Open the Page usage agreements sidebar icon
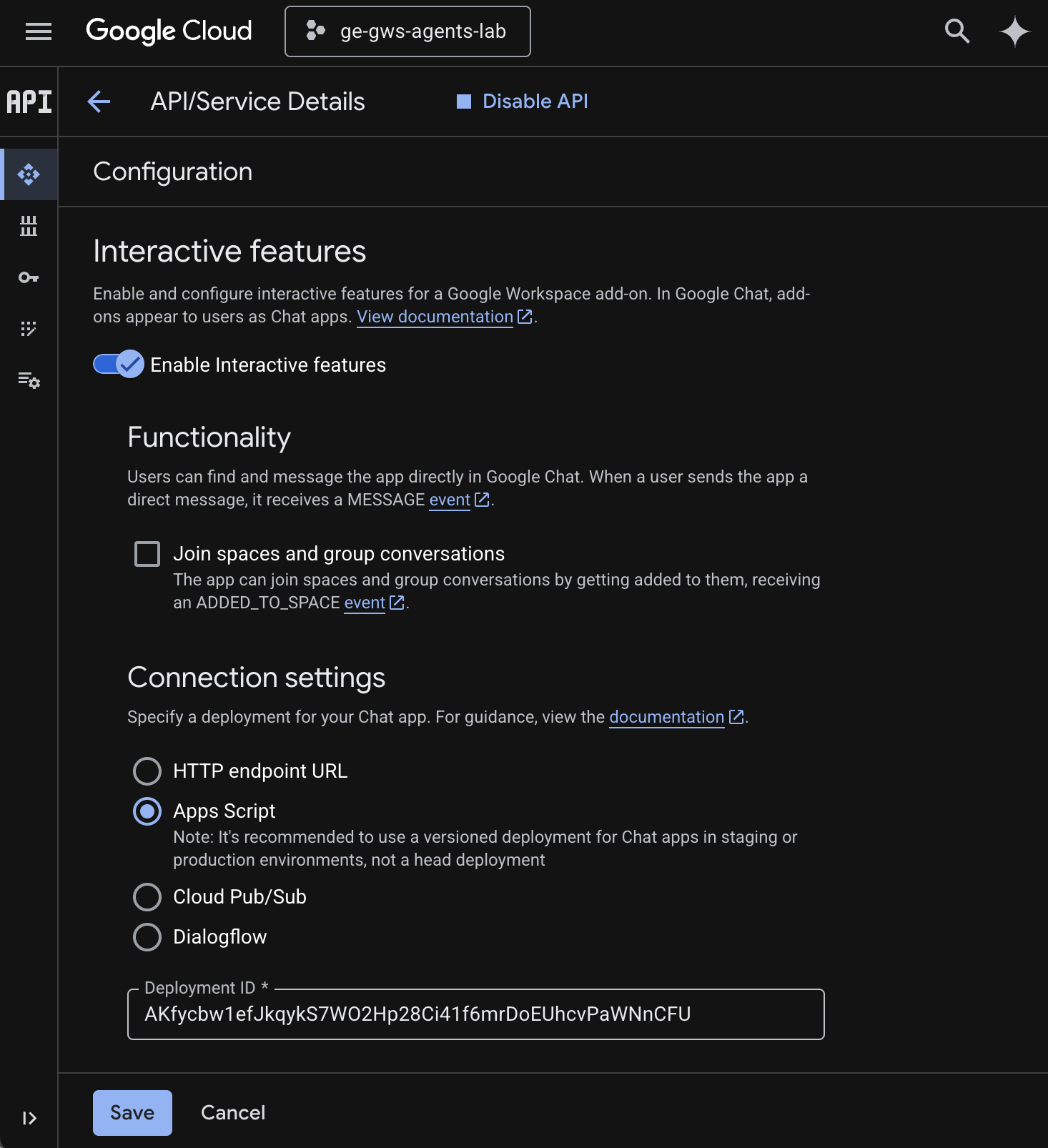The height and width of the screenshot is (1148, 1048). [x=29, y=380]
